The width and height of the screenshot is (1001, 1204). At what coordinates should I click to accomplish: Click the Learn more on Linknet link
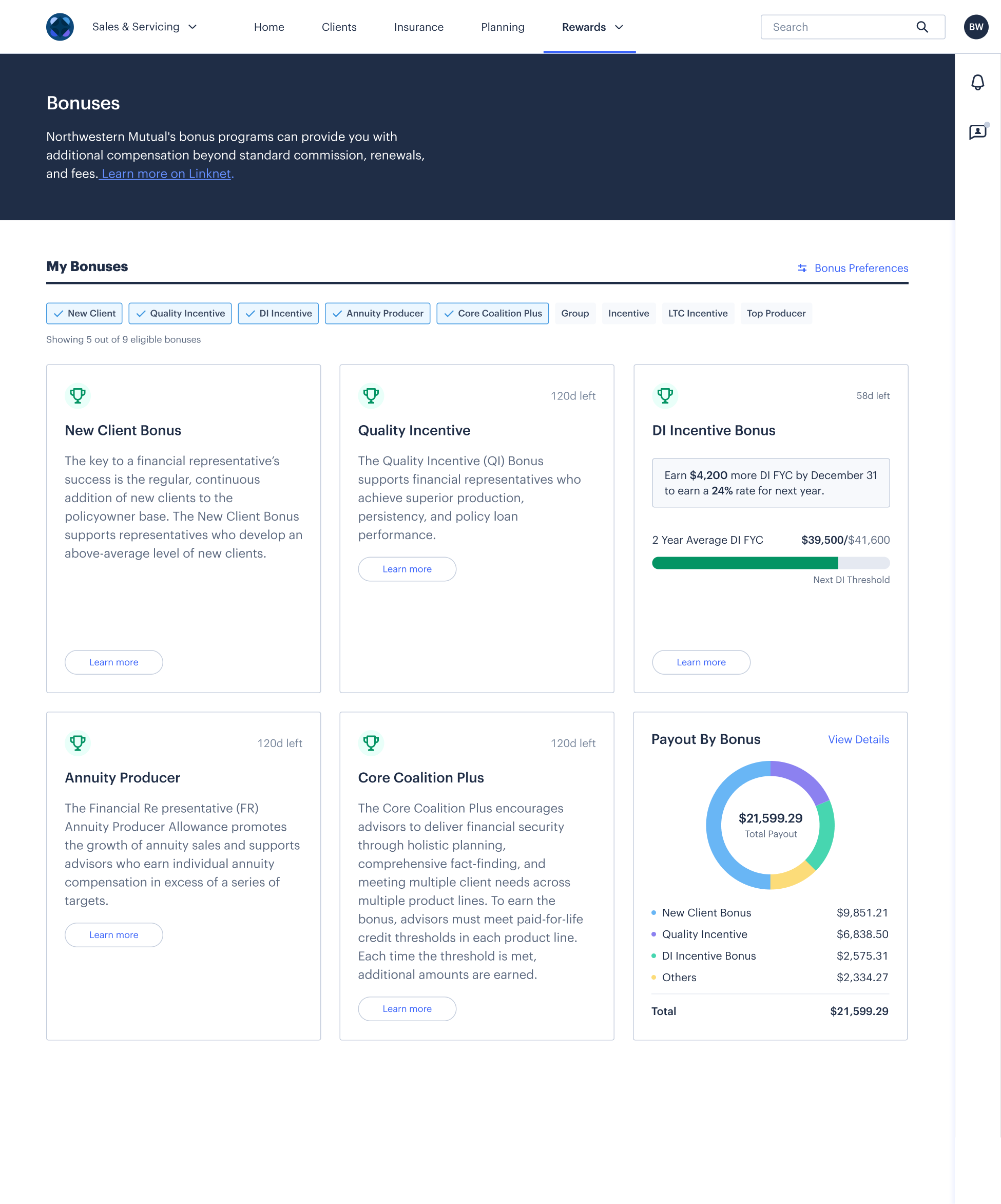(x=166, y=174)
